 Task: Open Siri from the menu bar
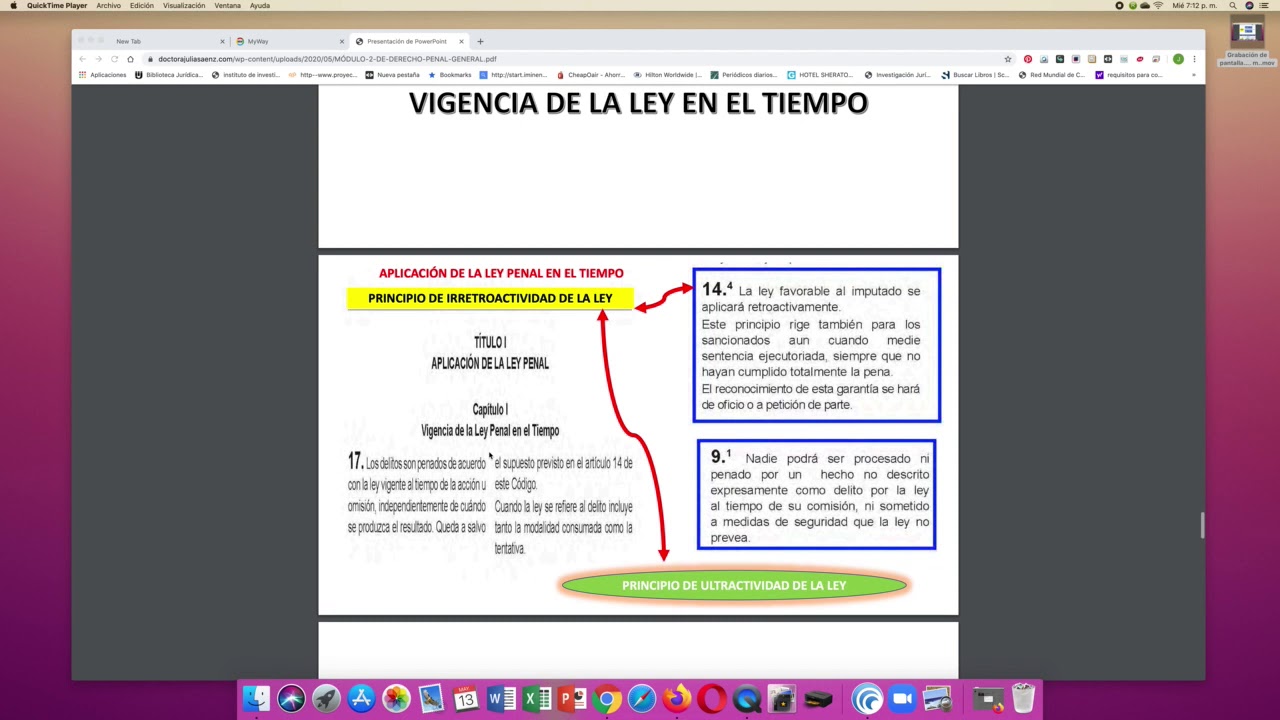click(x=1249, y=6)
